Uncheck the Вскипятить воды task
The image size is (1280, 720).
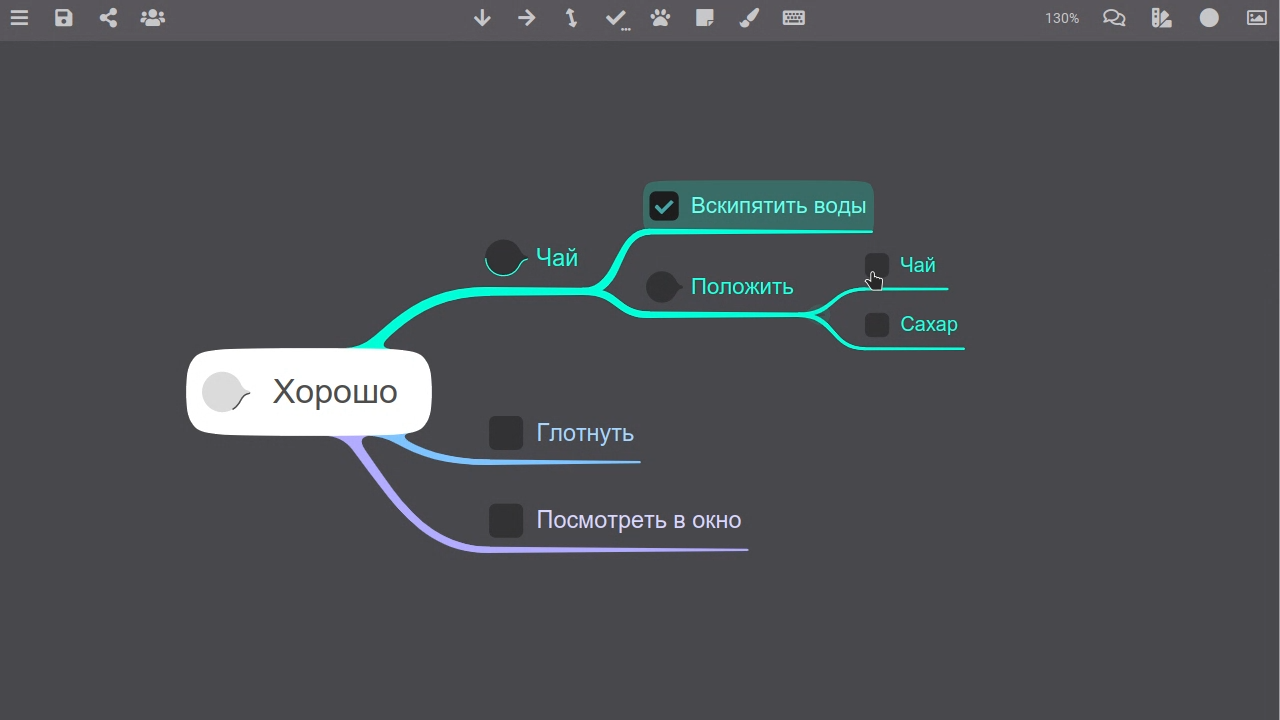coord(664,206)
